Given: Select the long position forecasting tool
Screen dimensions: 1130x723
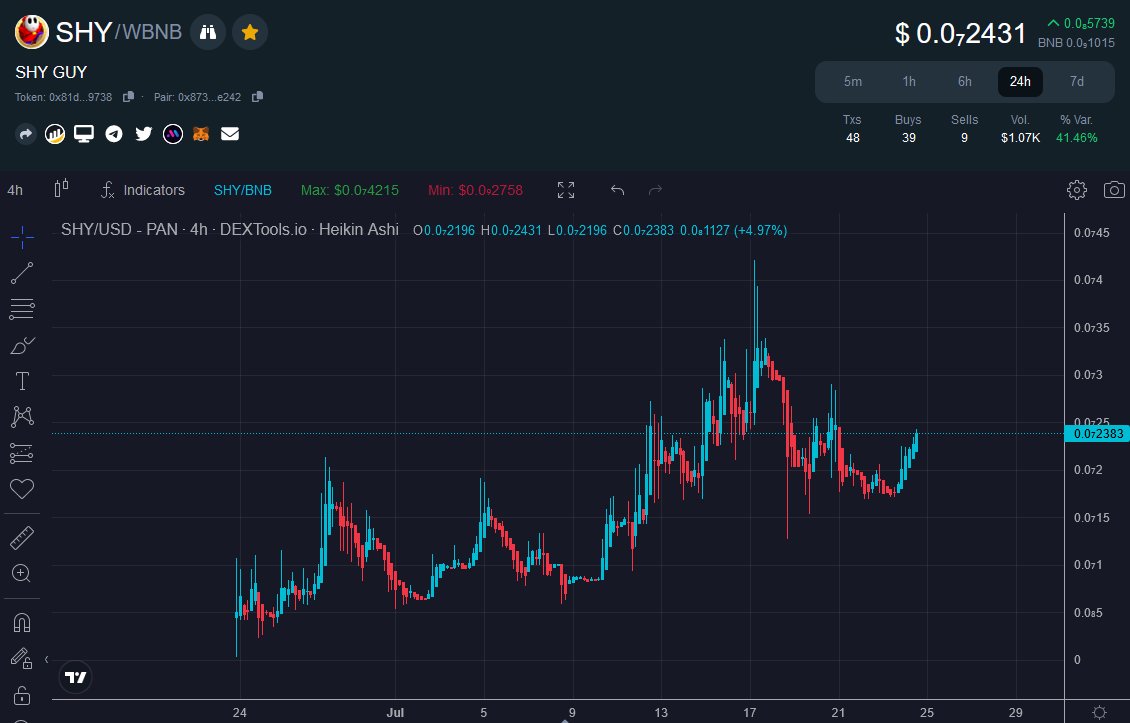Looking at the screenshot, I should [22, 453].
